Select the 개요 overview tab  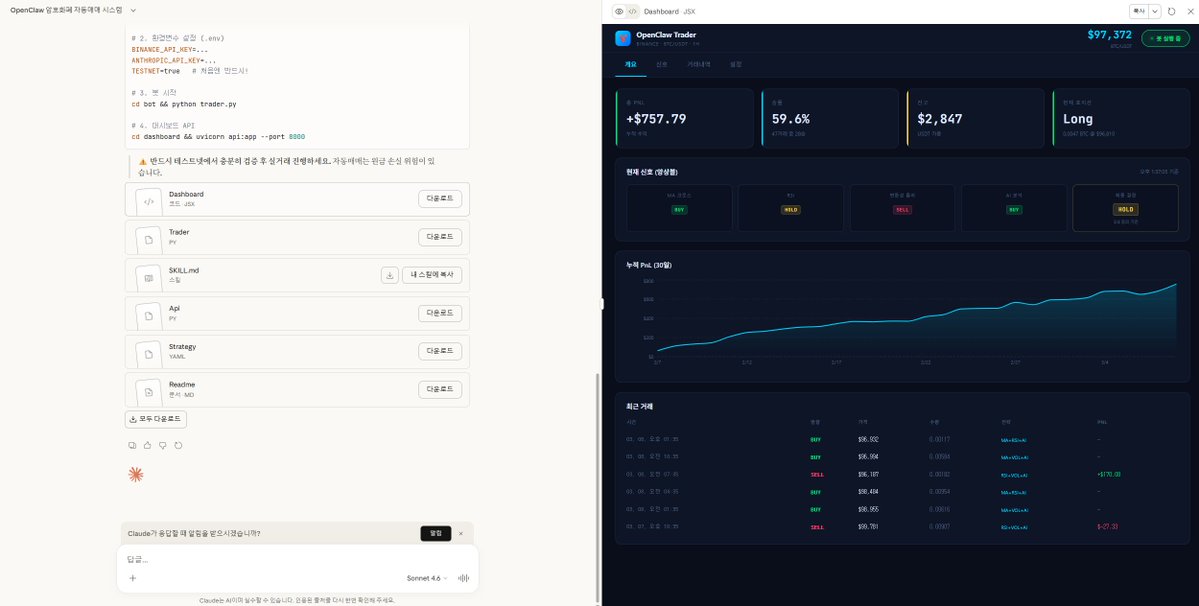[631, 65]
